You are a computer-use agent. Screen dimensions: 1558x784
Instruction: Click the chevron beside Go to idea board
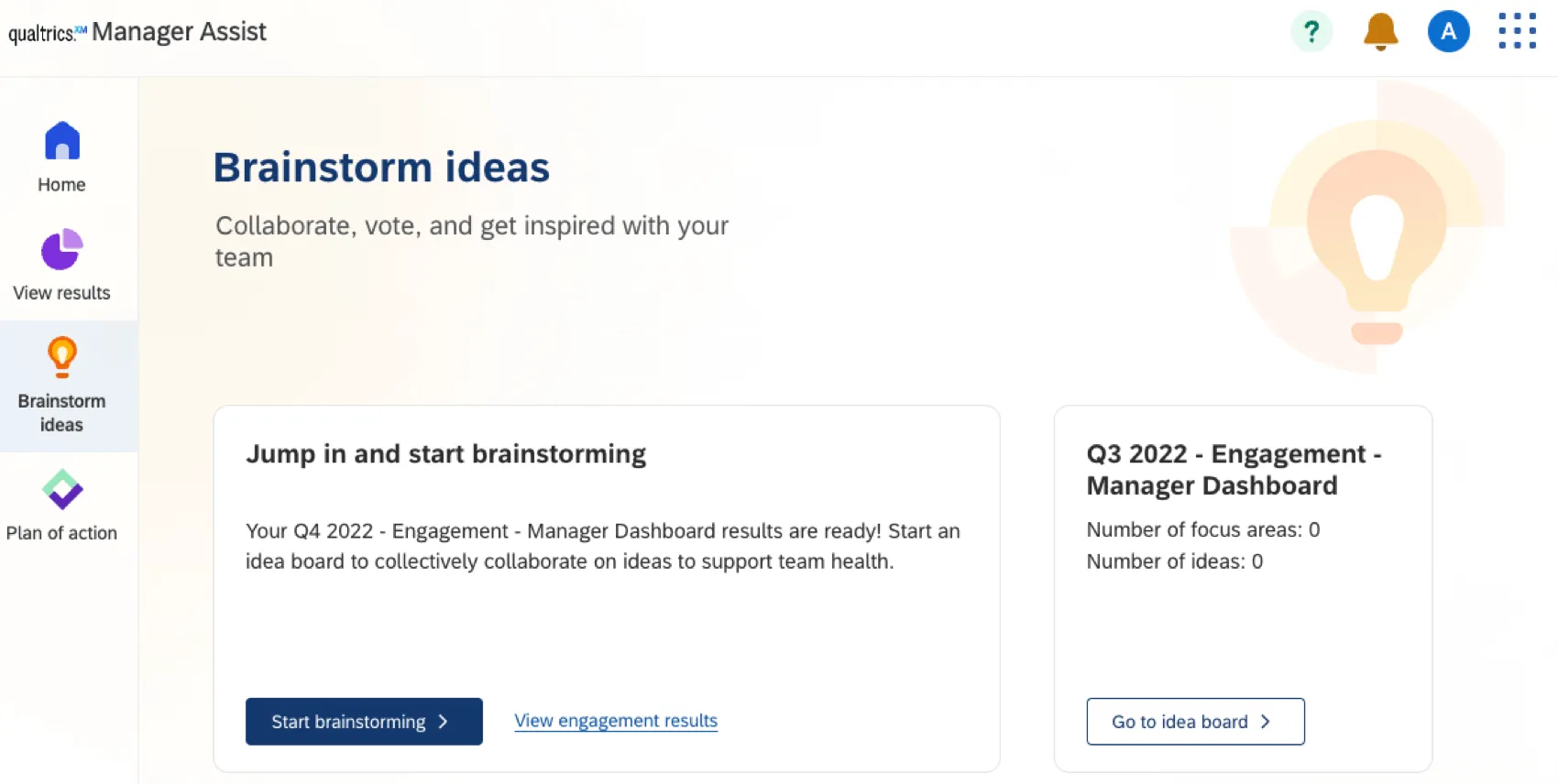coord(1266,721)
